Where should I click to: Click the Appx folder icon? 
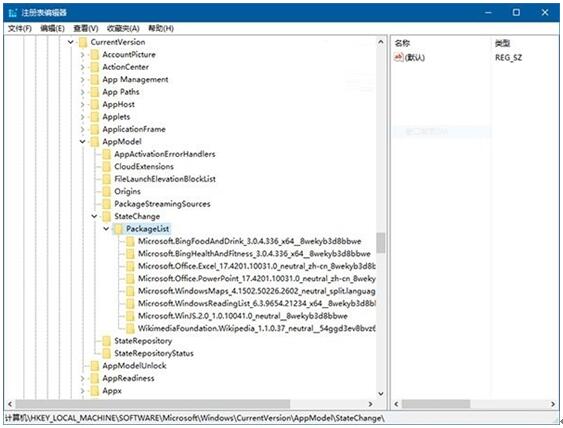(94, 391)
